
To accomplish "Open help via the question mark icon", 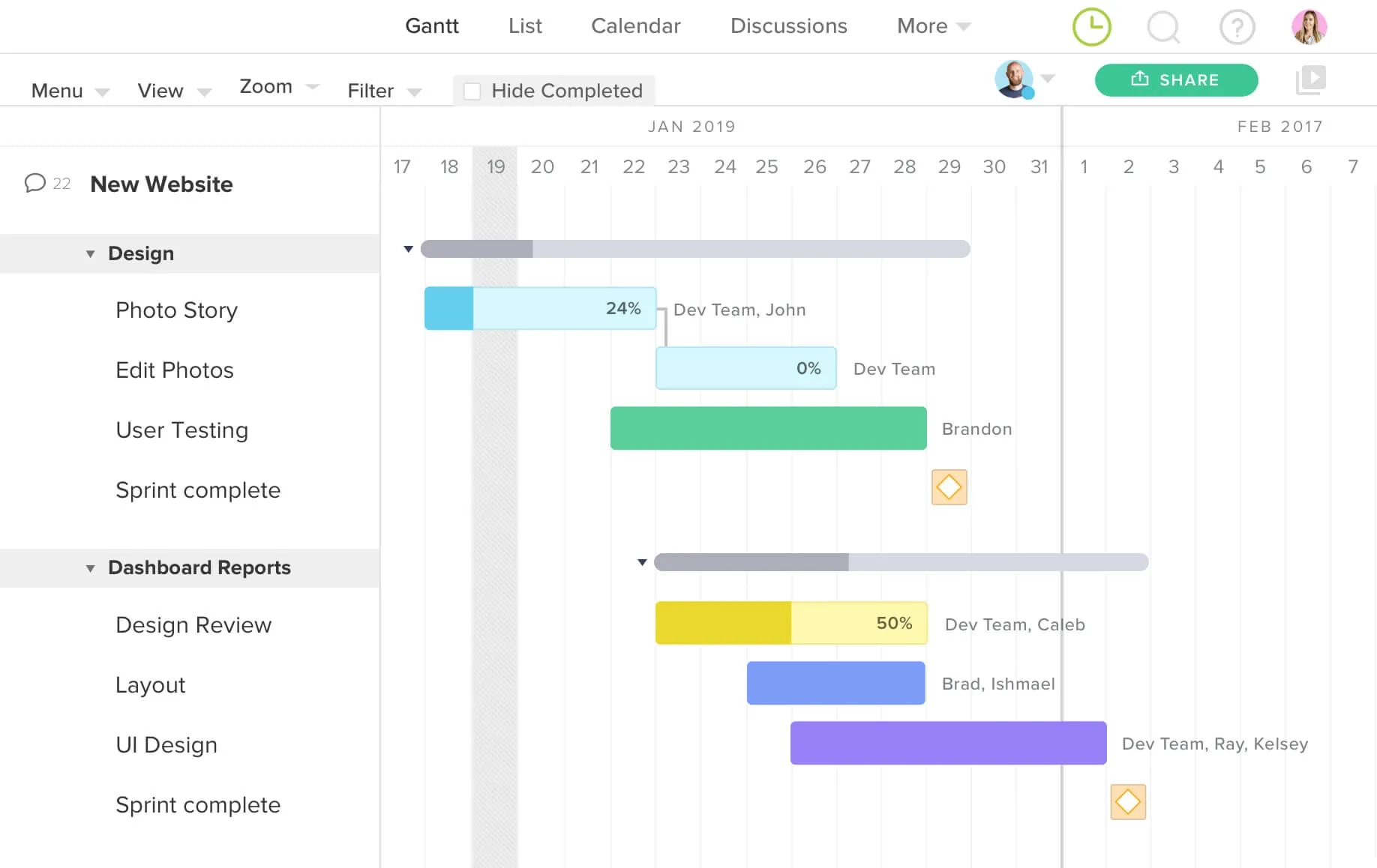I will click(x=1237, y=26).
